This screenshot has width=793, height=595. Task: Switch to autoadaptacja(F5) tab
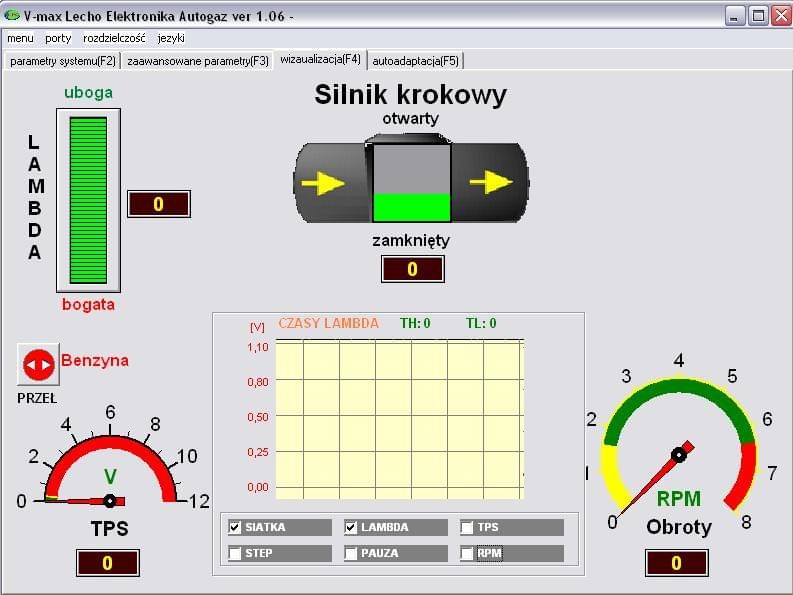(415, 61)
